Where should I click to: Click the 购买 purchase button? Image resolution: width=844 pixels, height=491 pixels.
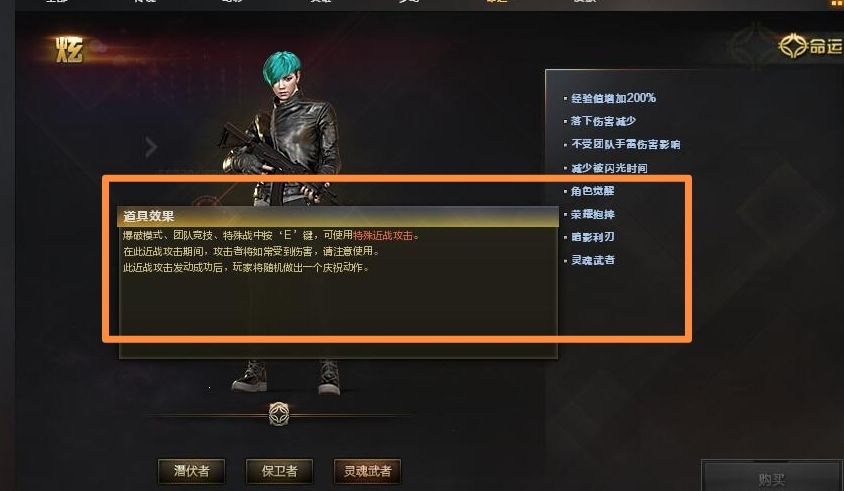[772, 476]
